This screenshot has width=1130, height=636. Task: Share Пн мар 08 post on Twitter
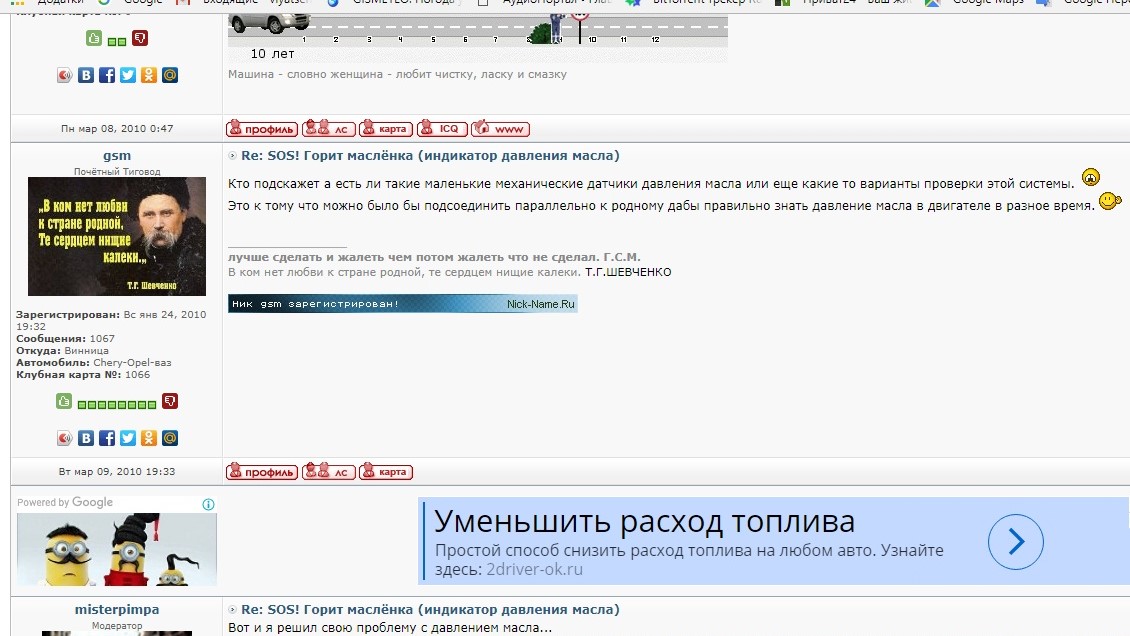click(128, 75)
